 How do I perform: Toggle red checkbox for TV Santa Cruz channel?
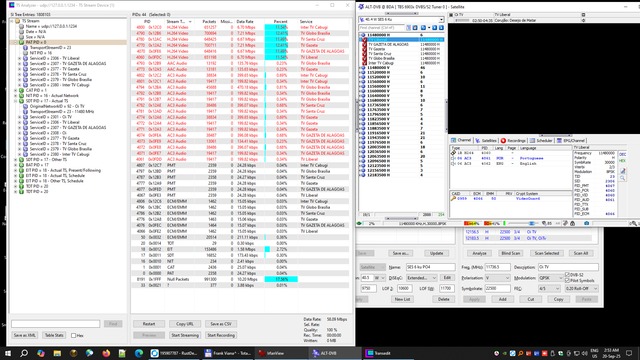point(364,53)
